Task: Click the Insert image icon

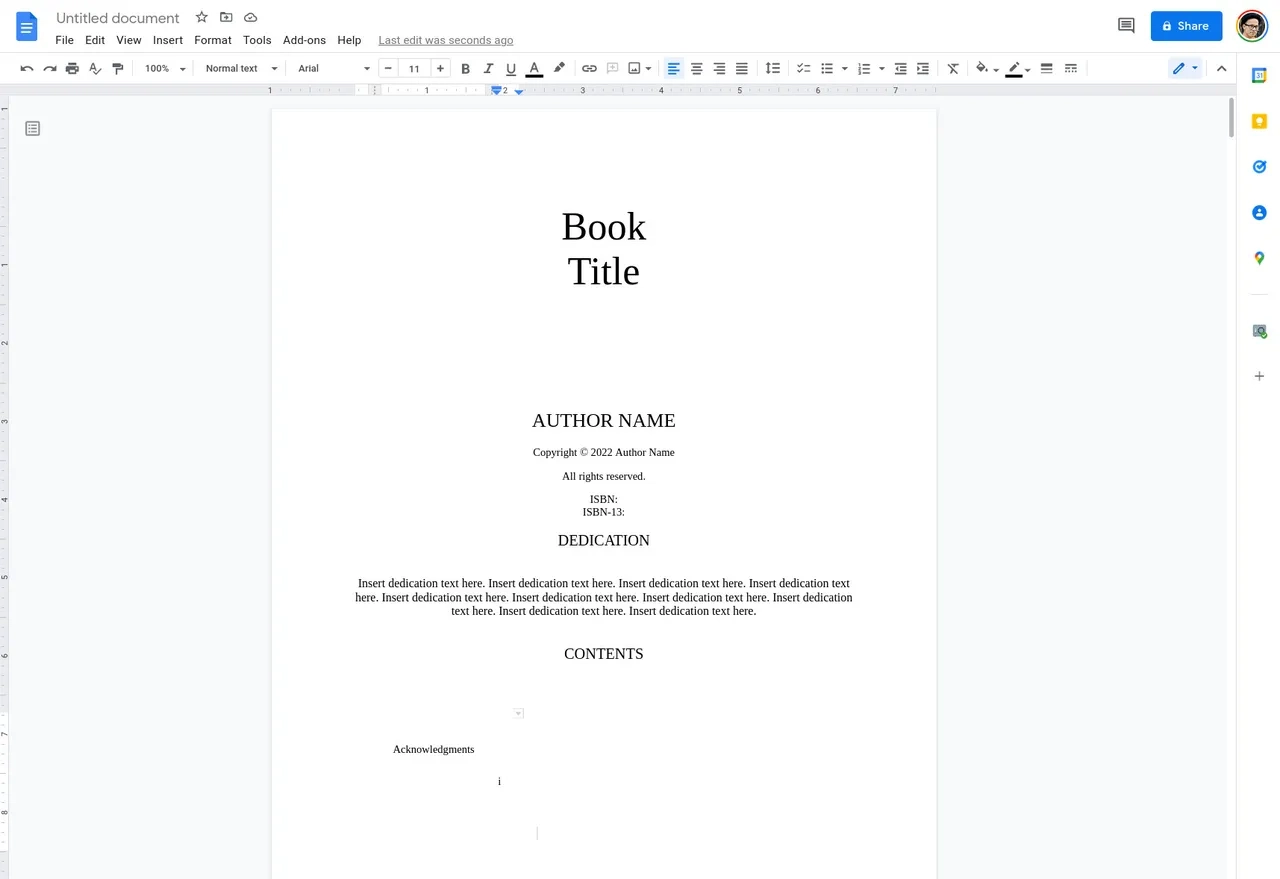Action: pyautogui.click(x=635, y=68)
